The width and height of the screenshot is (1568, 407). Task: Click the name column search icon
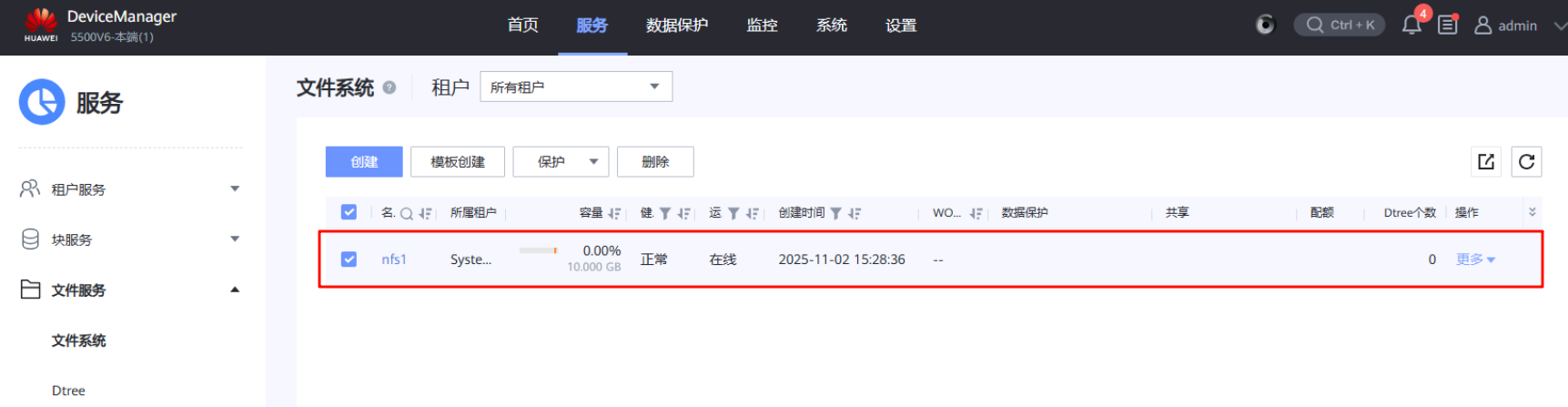407,213
